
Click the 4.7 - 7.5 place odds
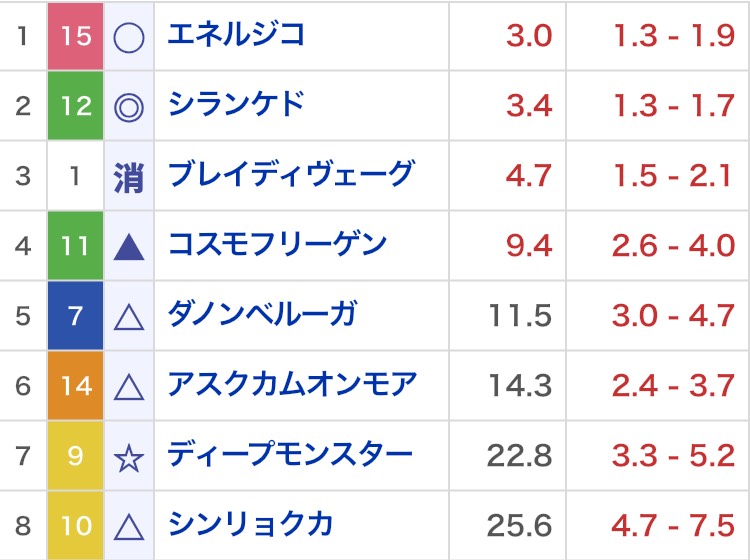point(673,526)
